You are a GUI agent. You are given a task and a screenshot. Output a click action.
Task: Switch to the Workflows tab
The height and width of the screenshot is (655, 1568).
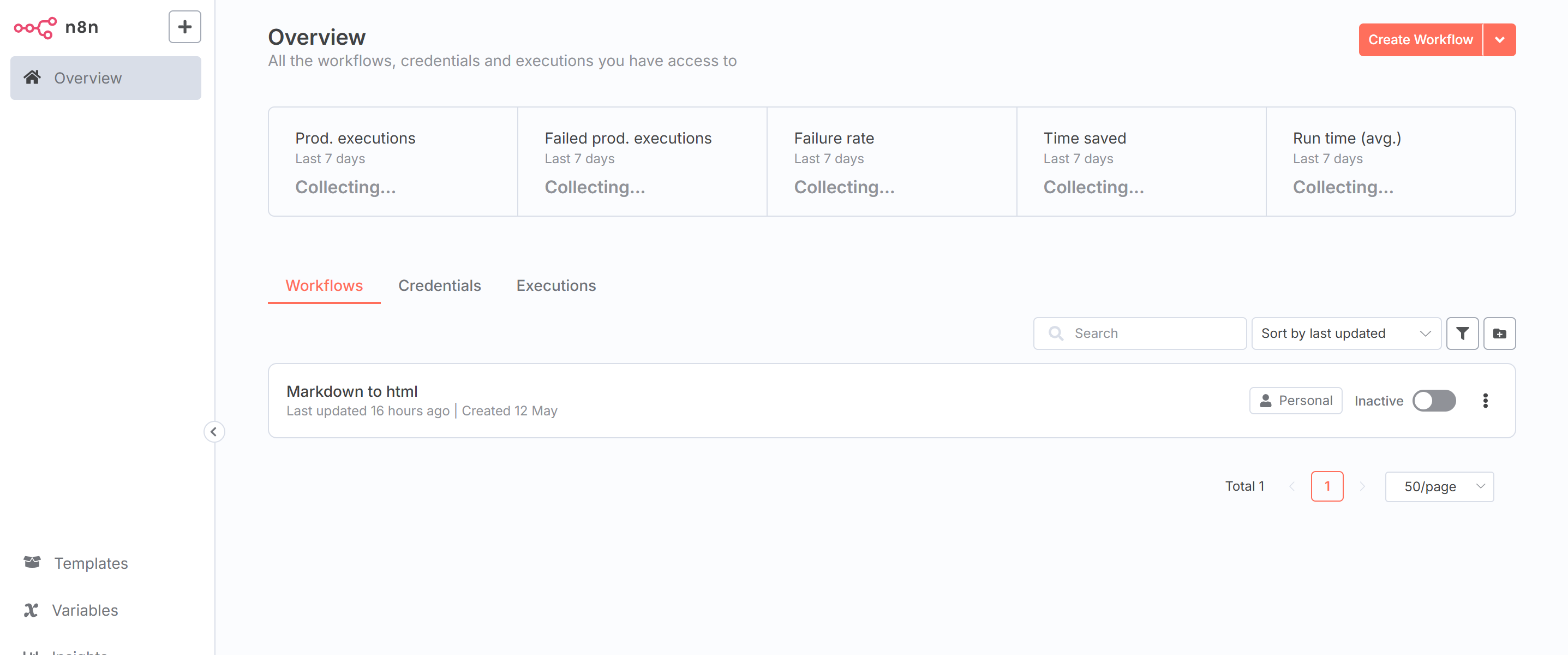[324, 285]
